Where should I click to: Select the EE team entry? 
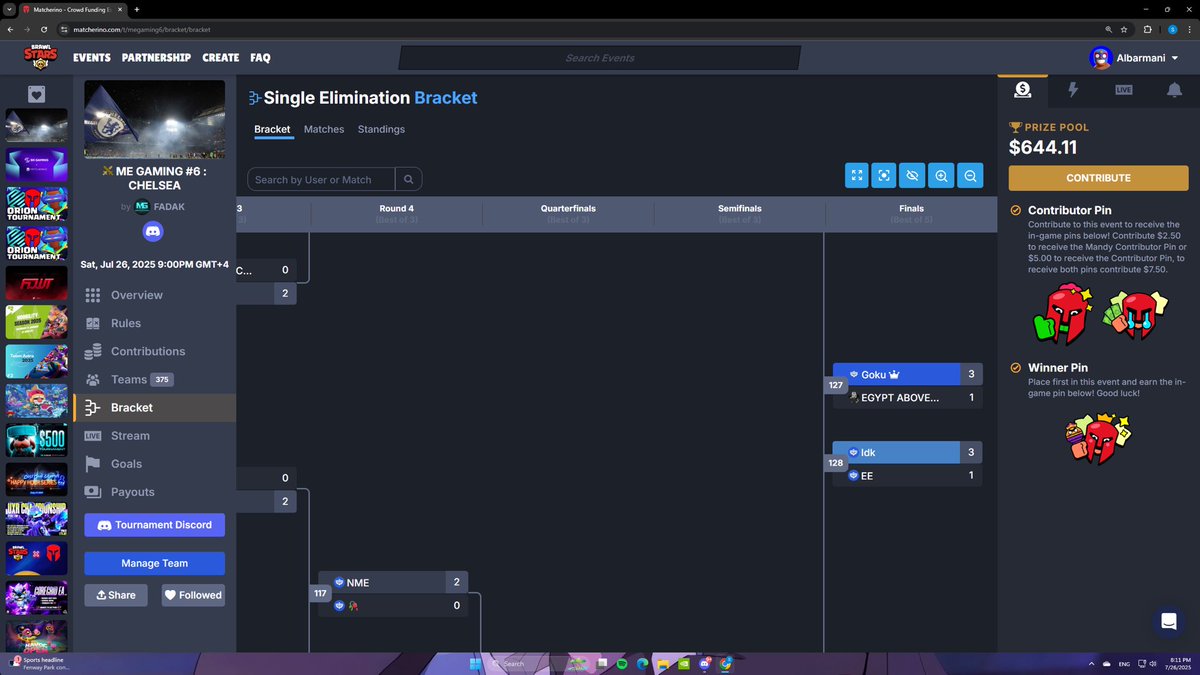coord(908,475)
